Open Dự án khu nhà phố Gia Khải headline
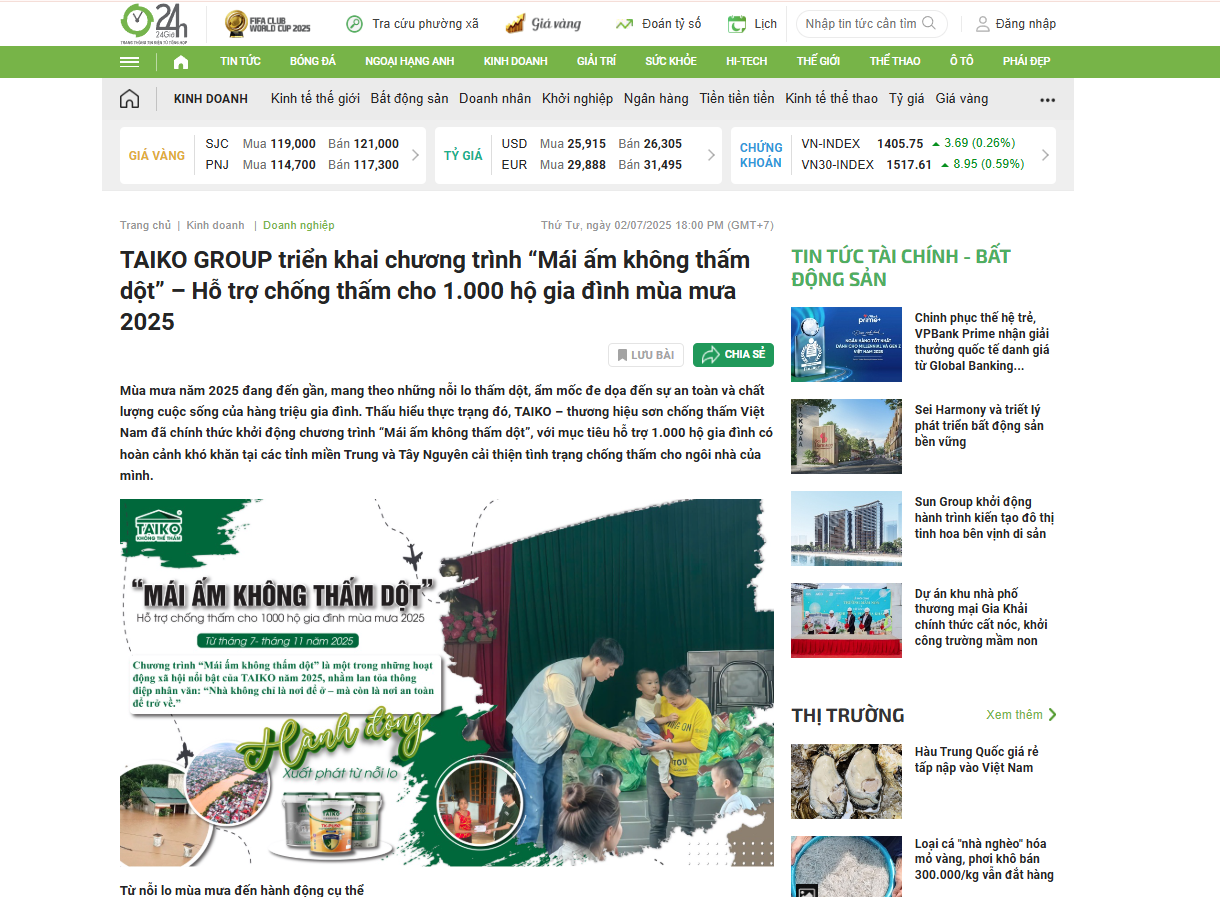The height and width of the screenshot is (897, 1220). (981, 618)
